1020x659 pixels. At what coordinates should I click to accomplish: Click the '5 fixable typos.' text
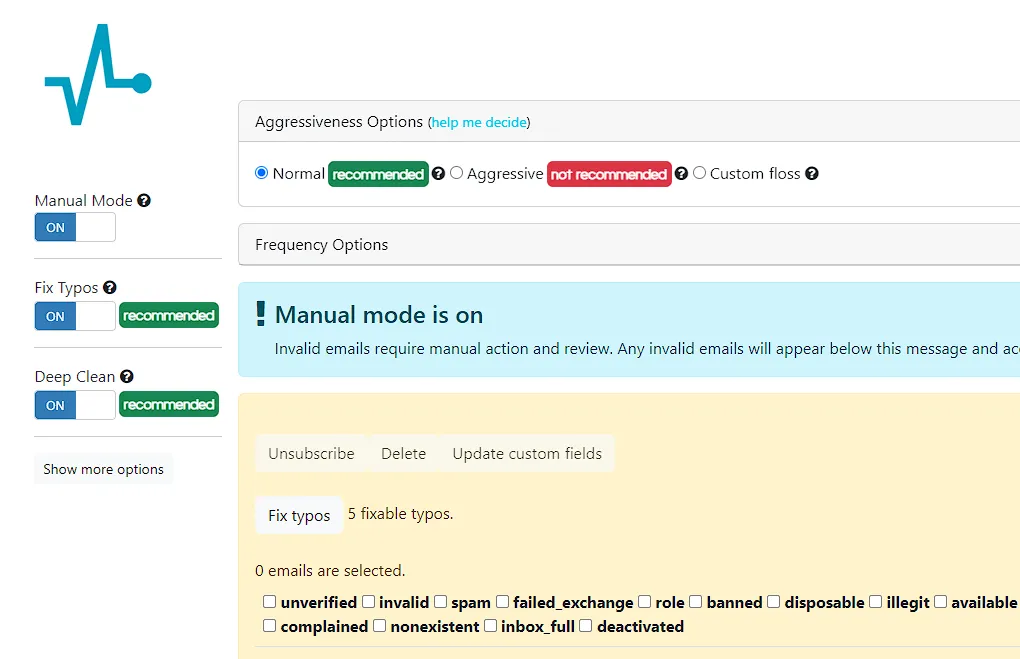pos(400,514)
